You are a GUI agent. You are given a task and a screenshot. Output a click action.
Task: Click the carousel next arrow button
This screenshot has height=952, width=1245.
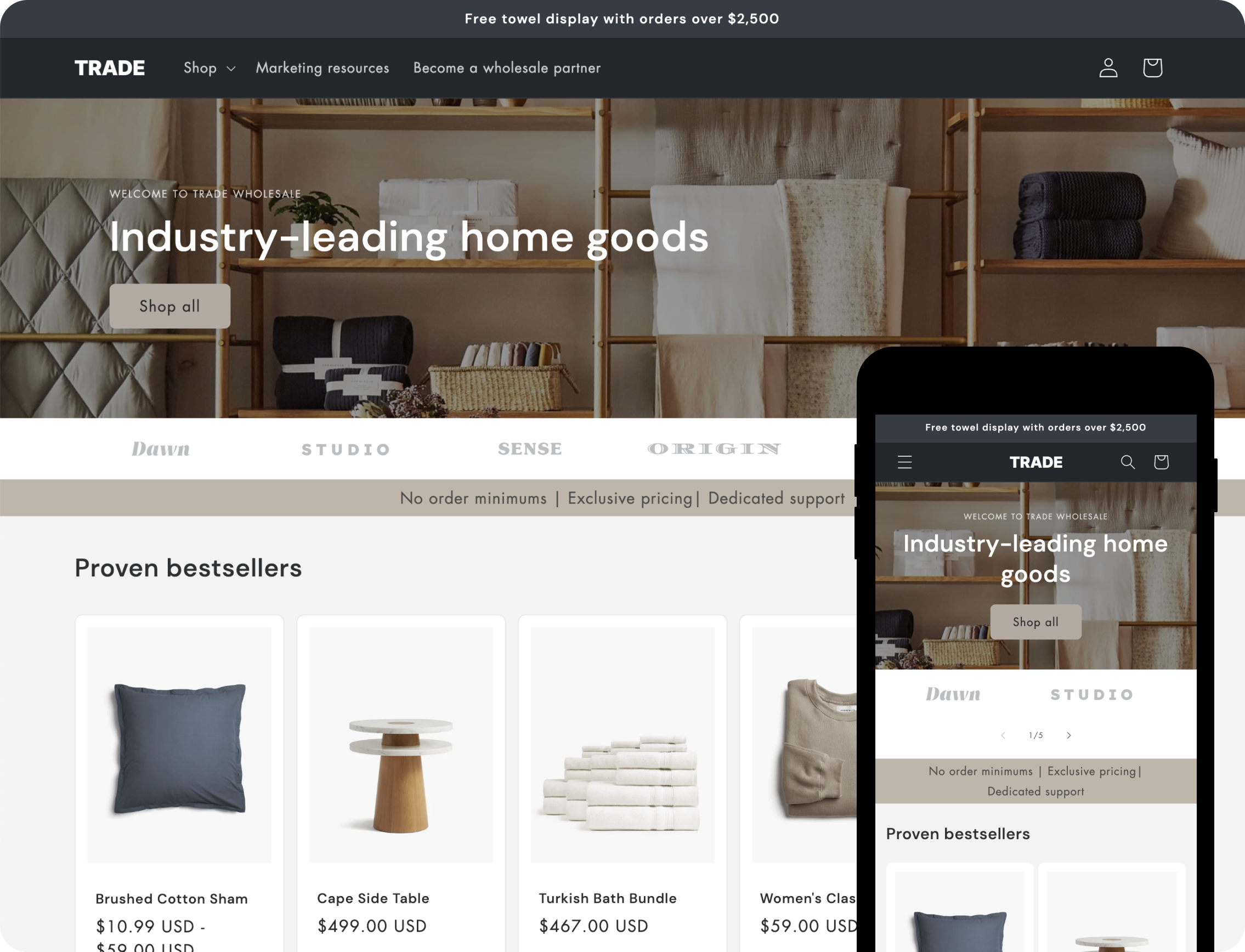(x=1068, y=735)
